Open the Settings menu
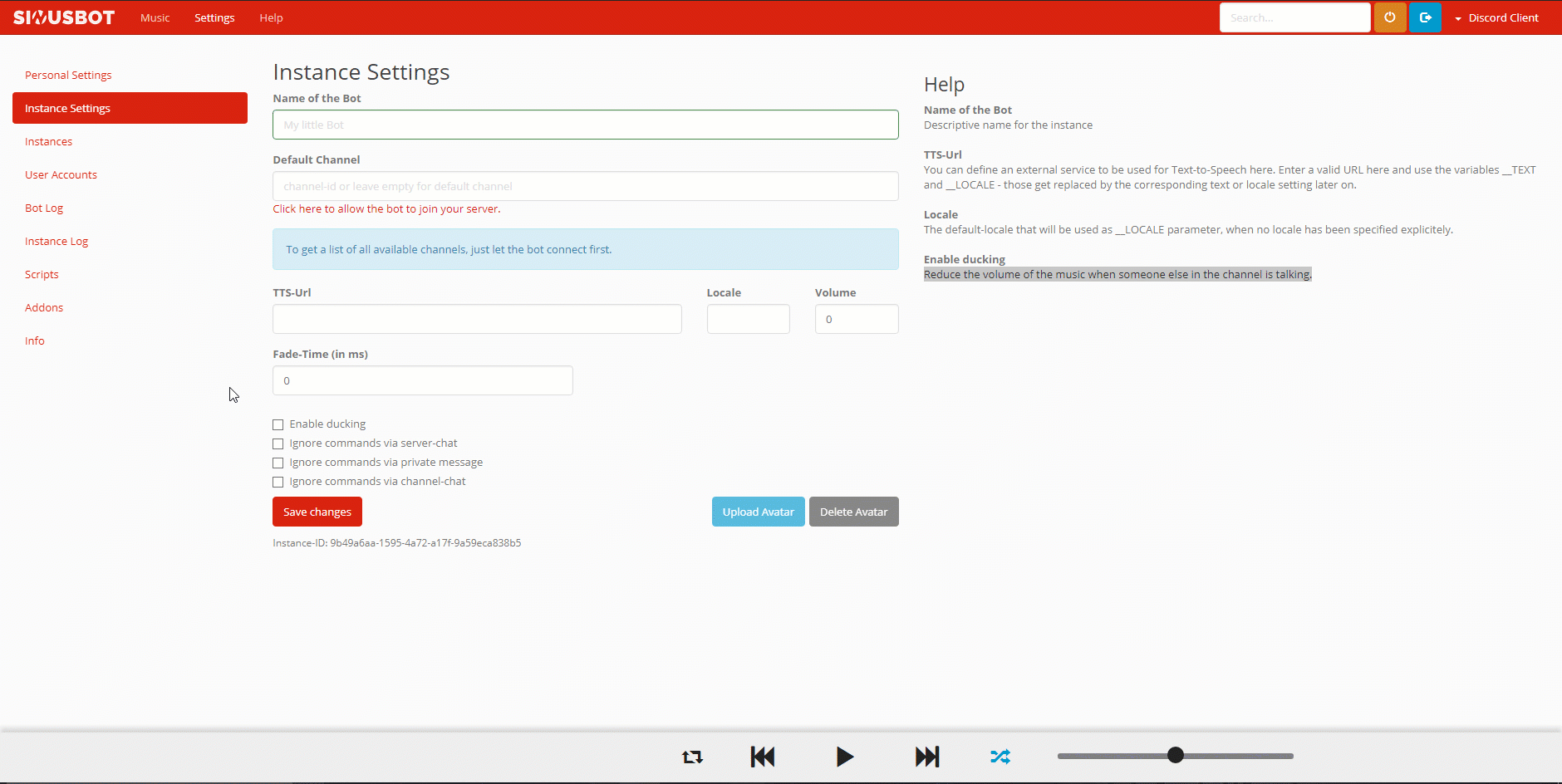 tap(214, 17)
